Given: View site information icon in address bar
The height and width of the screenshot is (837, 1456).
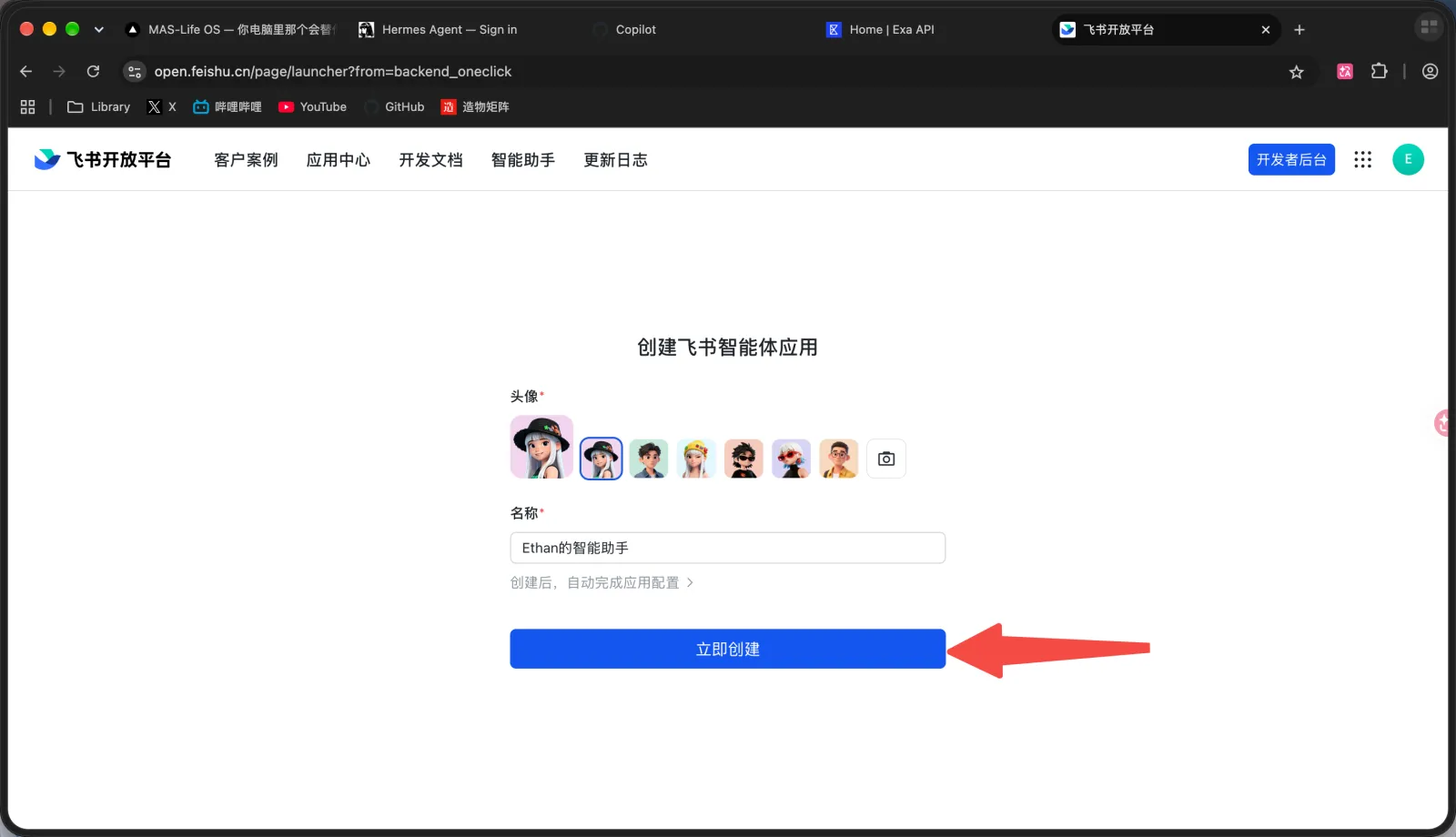Looking at the screenshot, I should 135,71.
